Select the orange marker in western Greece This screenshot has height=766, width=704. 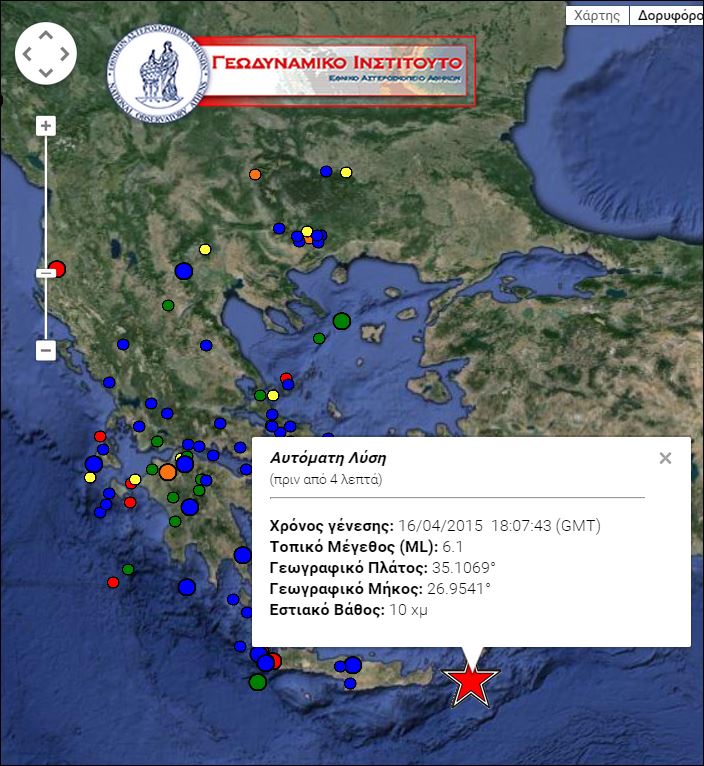point(168,472)
